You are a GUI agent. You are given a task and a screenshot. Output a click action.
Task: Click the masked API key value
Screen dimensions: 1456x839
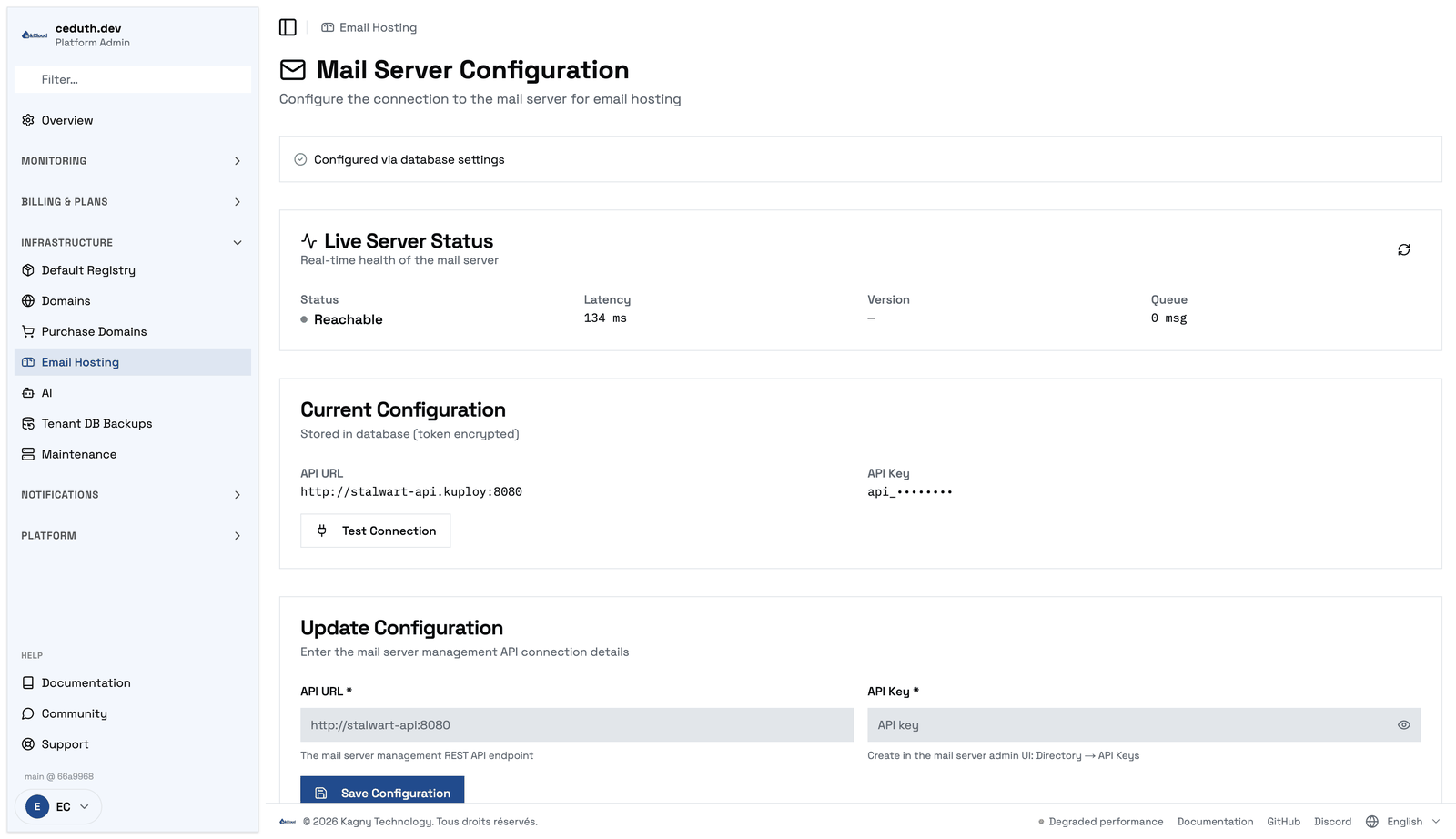(x=910, y=492)
